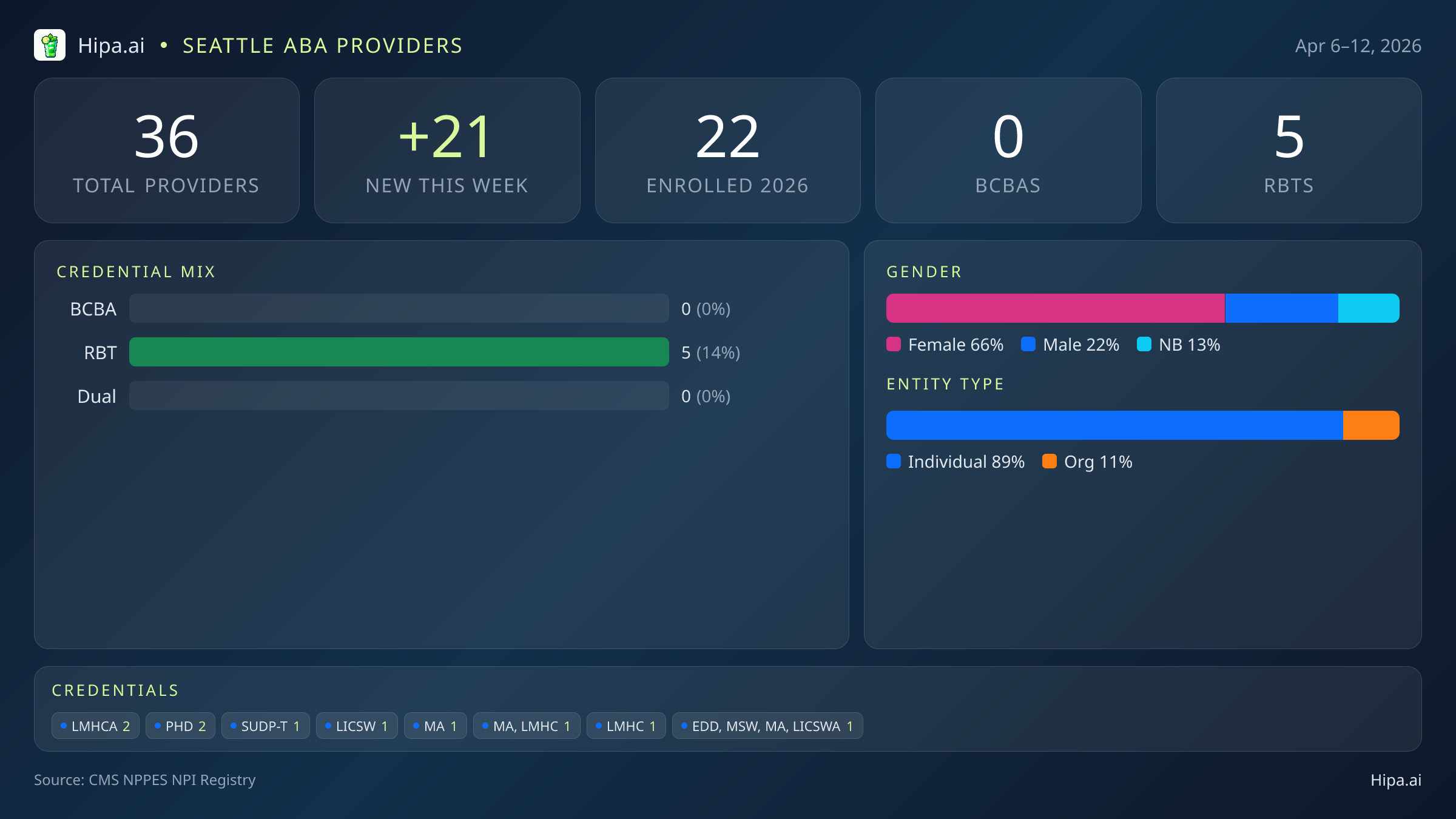This screenshot has width=1456, height=819.
Task: Select the LICSW credential chip
Action: 357,726
